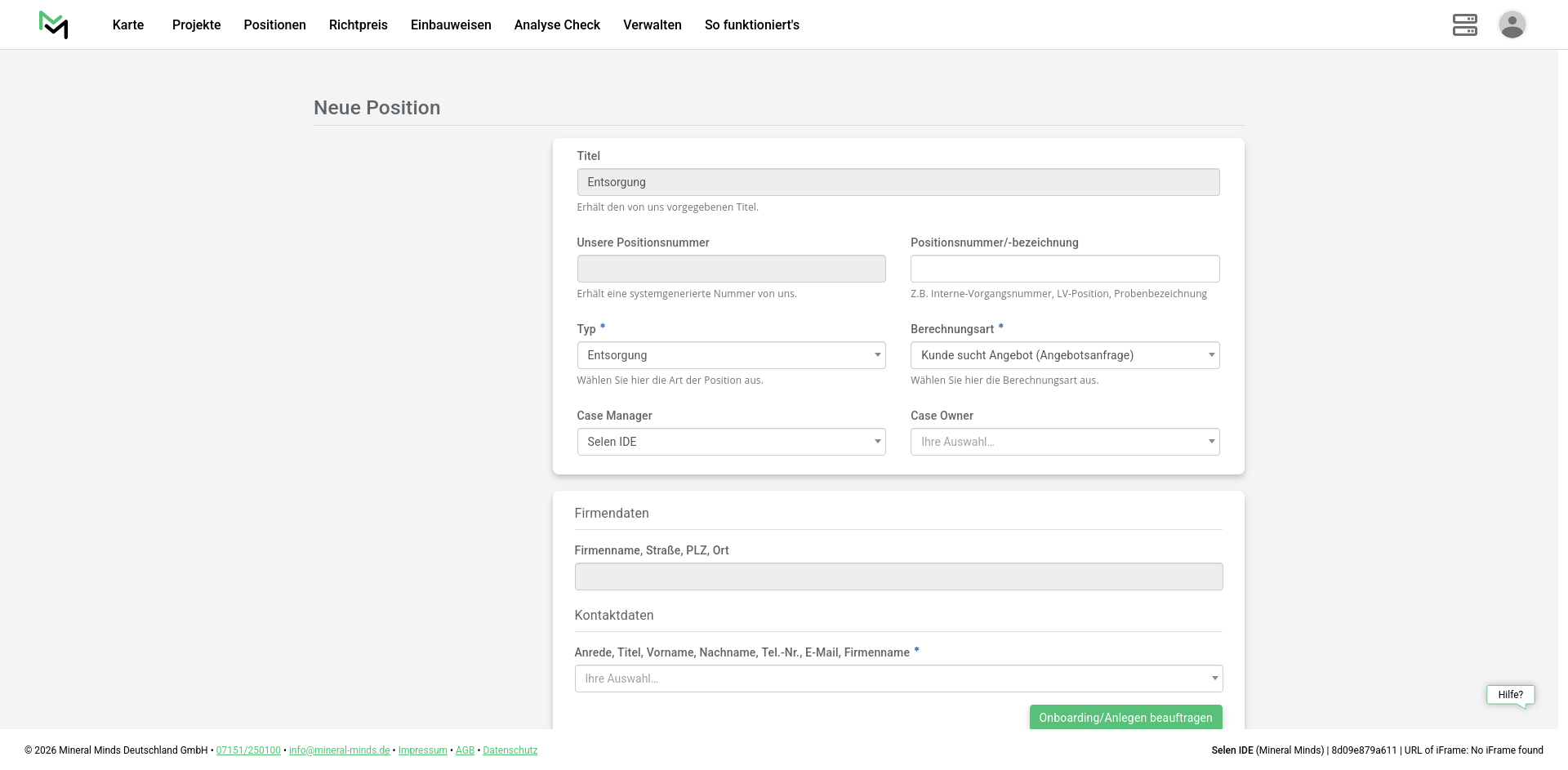Open the server stack icon in header

pos(1464,24)
